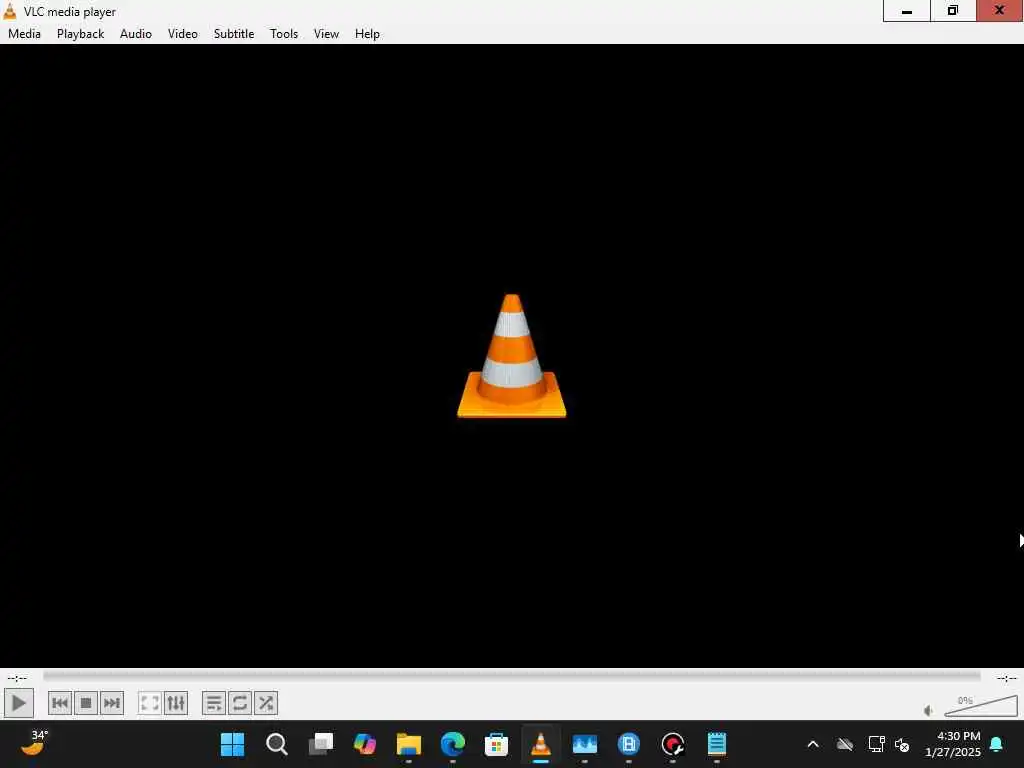1024x768 pixels.
Task: Skip to the next media track
Action: (112, 703)
